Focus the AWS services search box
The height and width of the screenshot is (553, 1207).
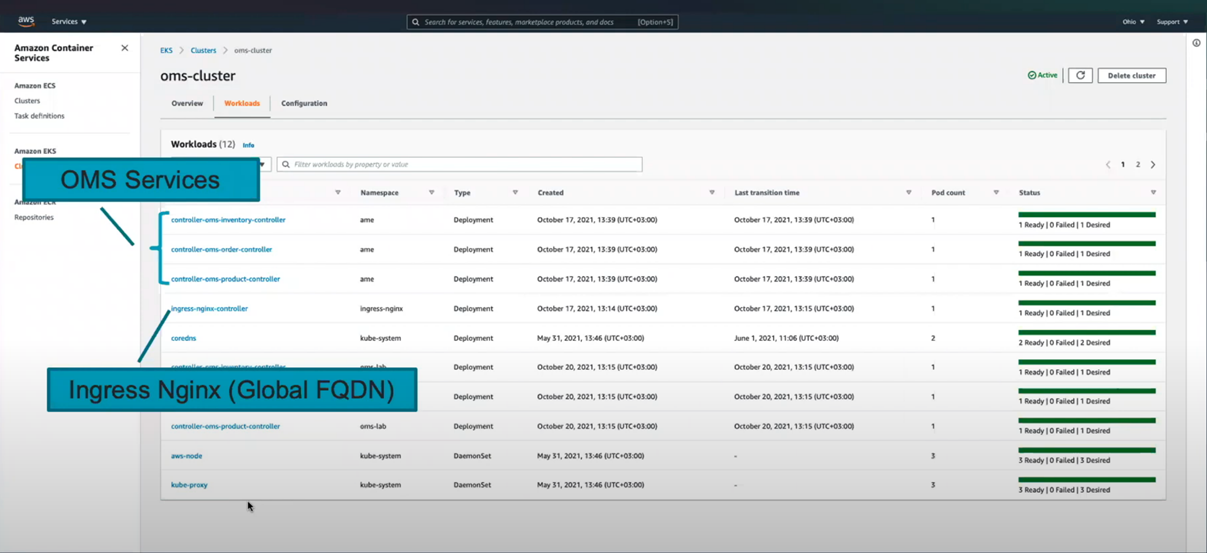[542, 21]
